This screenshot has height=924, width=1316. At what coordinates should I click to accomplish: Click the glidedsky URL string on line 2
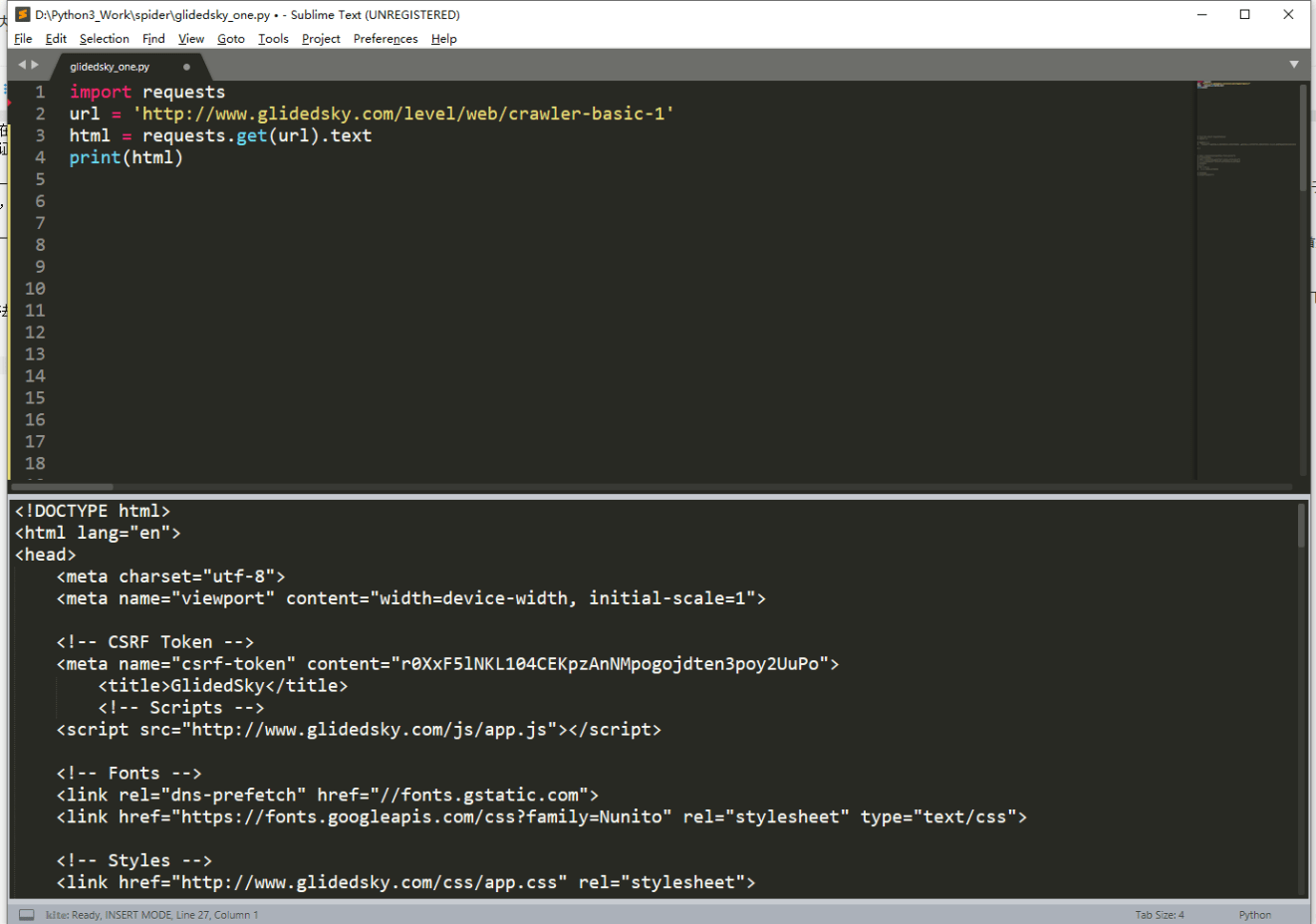pyautogui.click(x=403, y=114)
